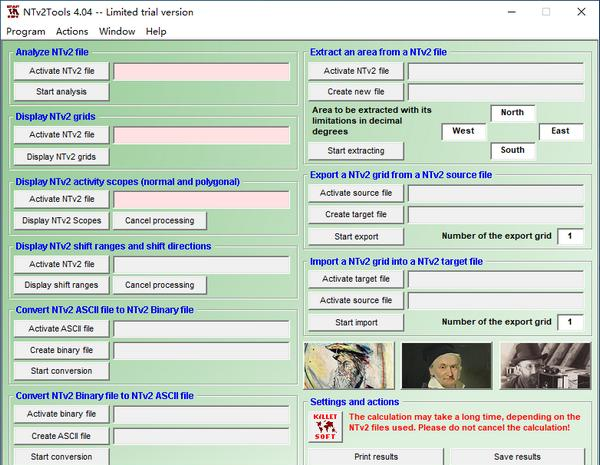The height and width of the screenshot is (465, 600).
Task: Select the colorful painted portrait thumbnail
Action: (x=349, y=365)
